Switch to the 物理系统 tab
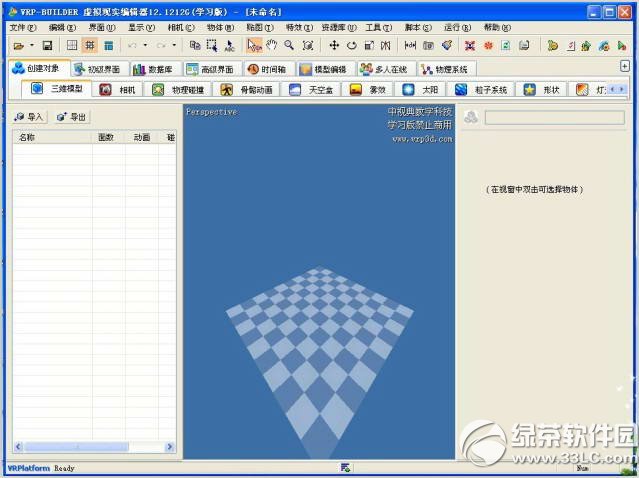Screen dimensions: 639x478 pos(446,69)
